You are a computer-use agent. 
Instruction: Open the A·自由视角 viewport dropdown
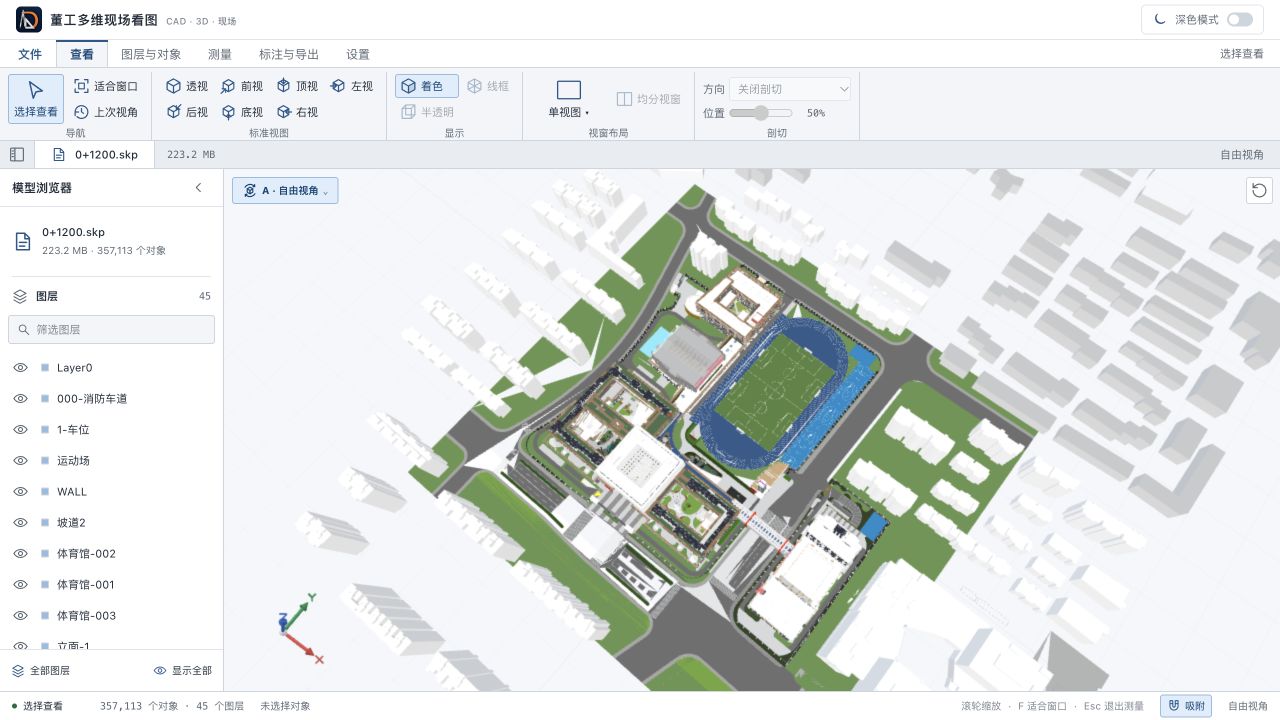coord(285,190)
